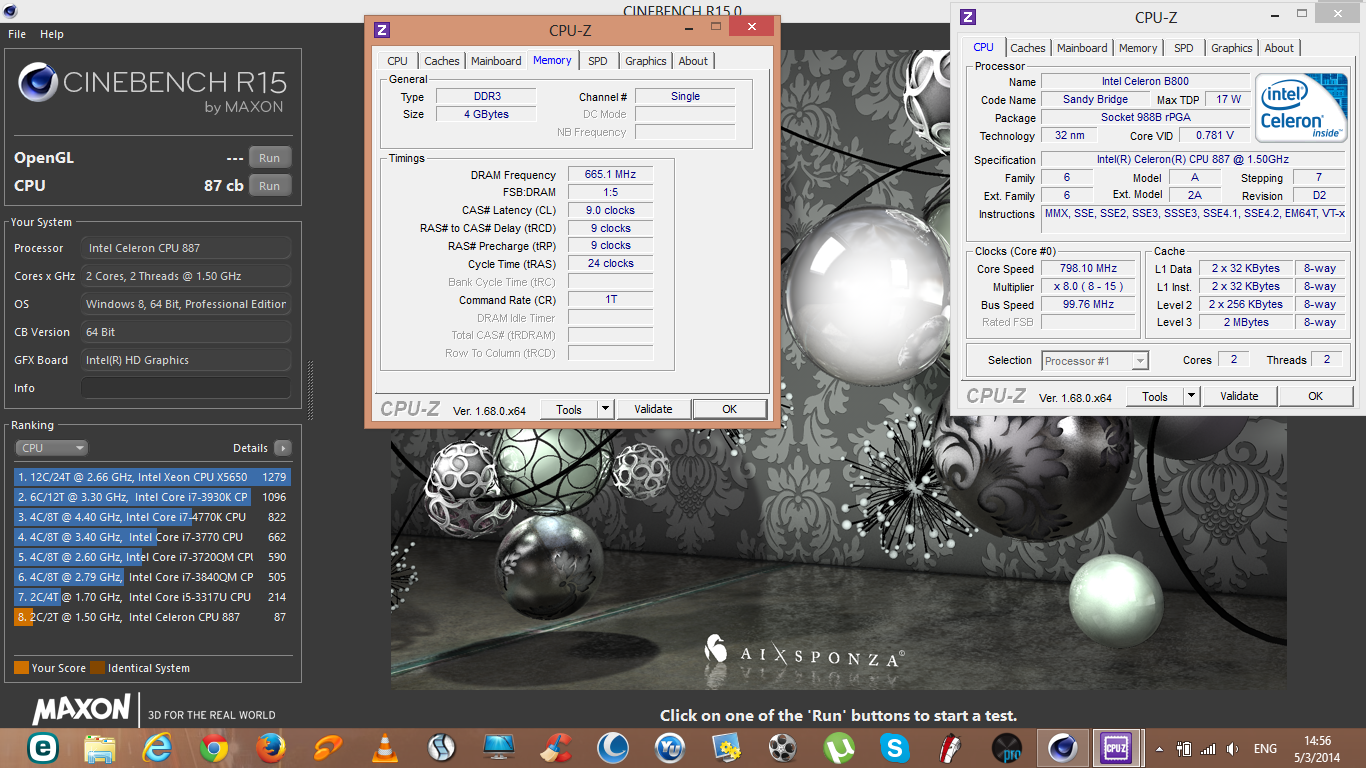The image size is (1366, 768).
Task: Click the Intel Celeron inside logo
Action: click(x=1300, y=106)
